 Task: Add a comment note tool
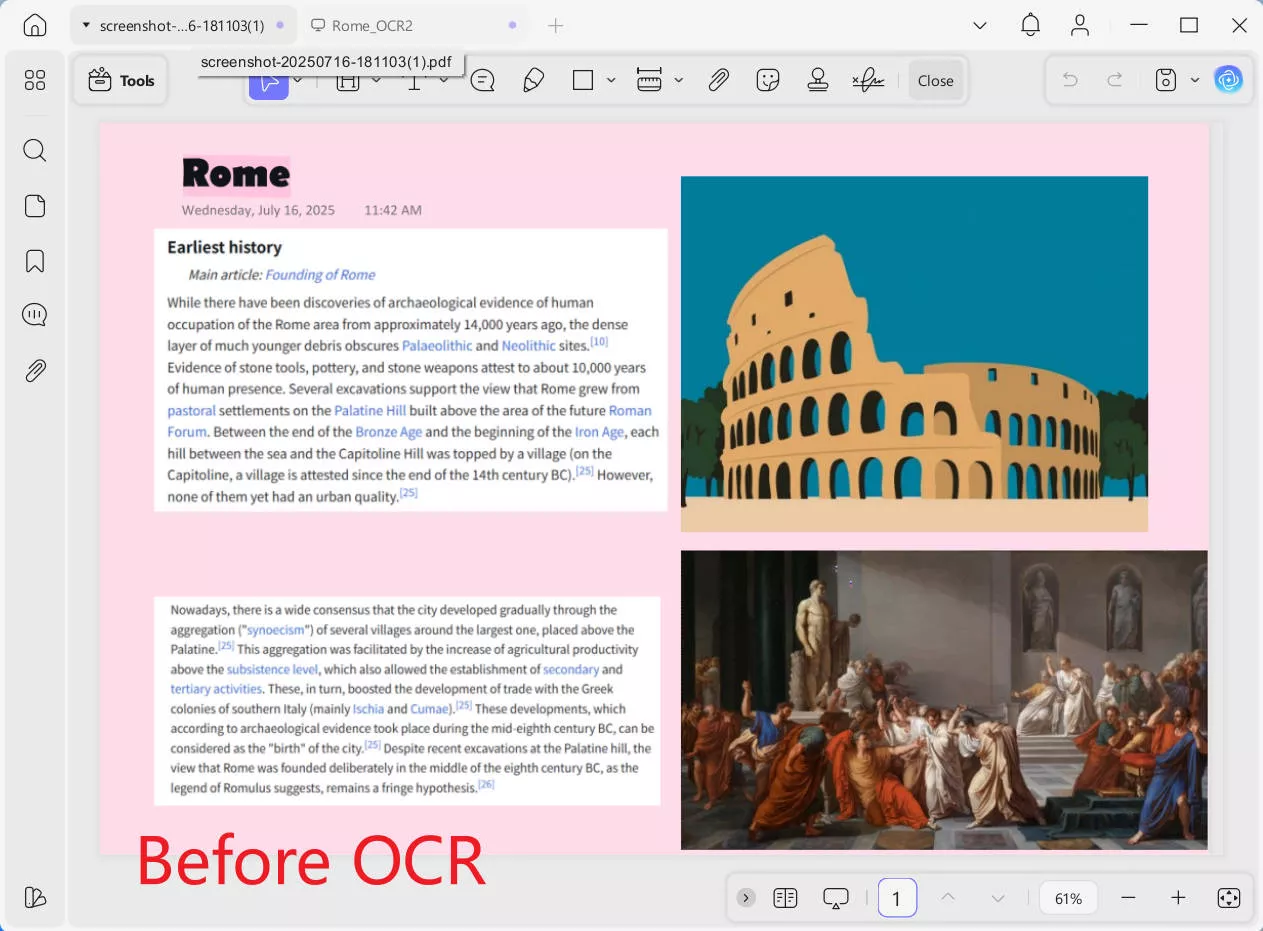click(x=483, y=81)
